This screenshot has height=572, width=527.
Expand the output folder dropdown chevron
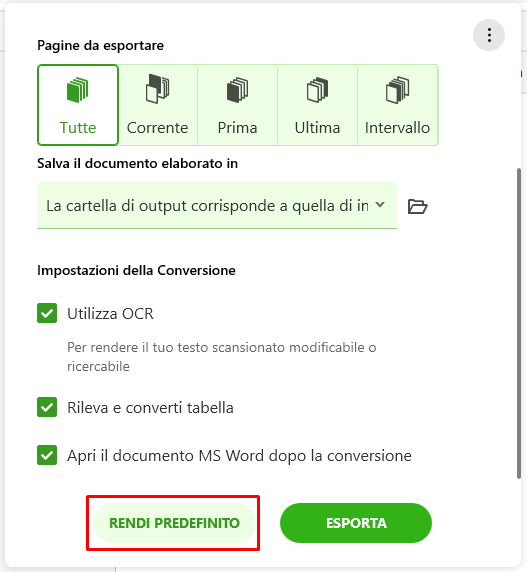(x=380, y=205)
